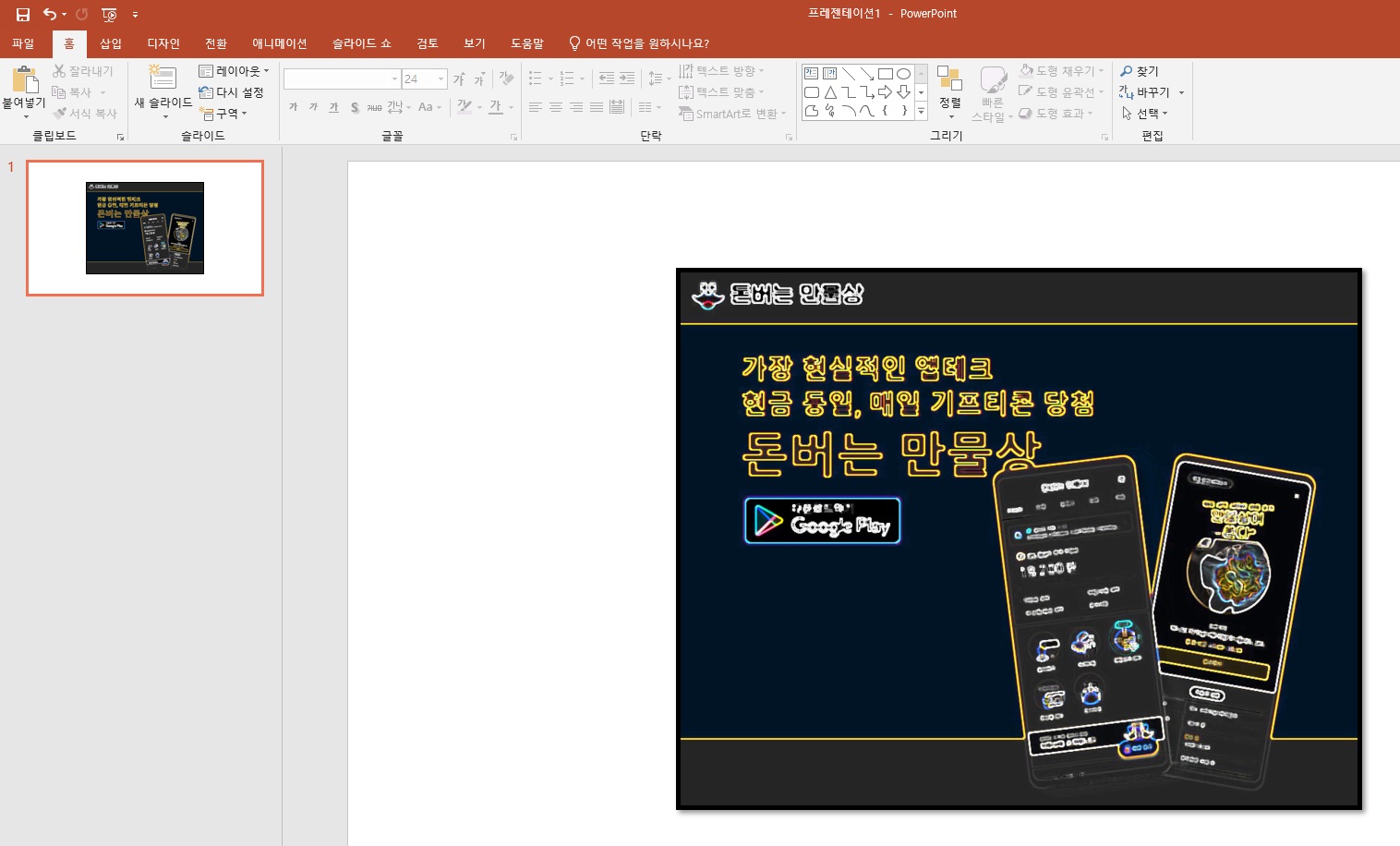Image resolution: width=1400 pixels, height=846 pixels.
Task: Open the 도움말 tab
Action: pyautogui.click(x=527, y=43)
